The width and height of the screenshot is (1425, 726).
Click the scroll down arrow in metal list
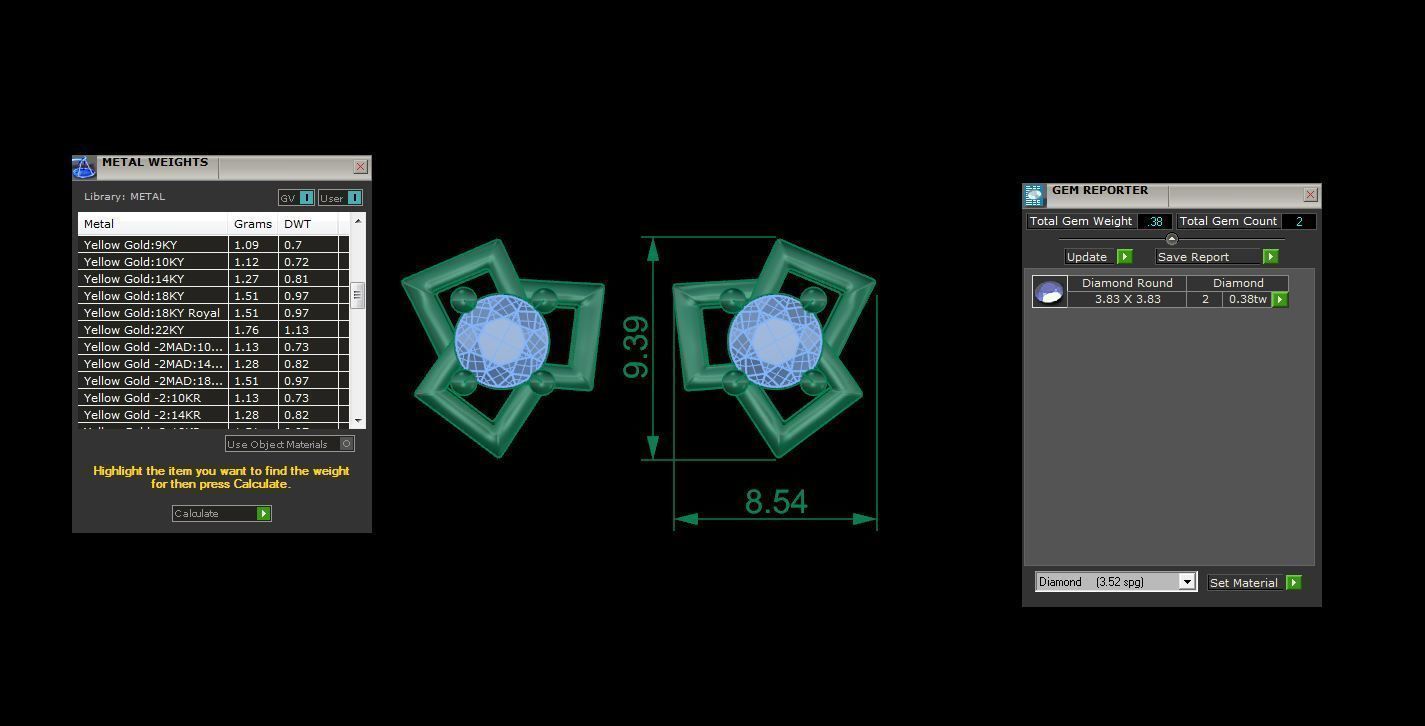pos(358,420)
